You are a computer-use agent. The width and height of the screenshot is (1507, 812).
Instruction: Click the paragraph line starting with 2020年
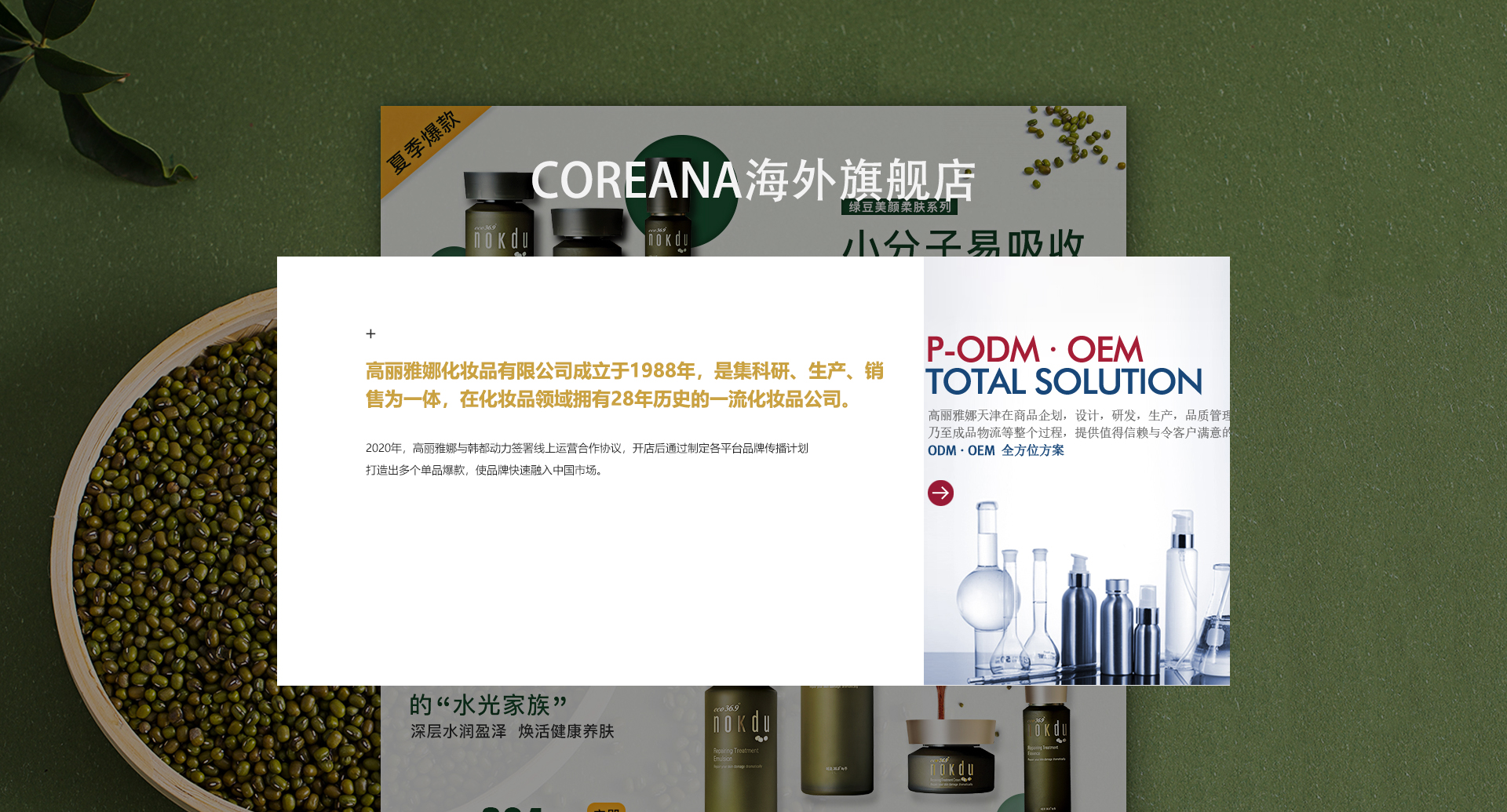coord(587,448)
